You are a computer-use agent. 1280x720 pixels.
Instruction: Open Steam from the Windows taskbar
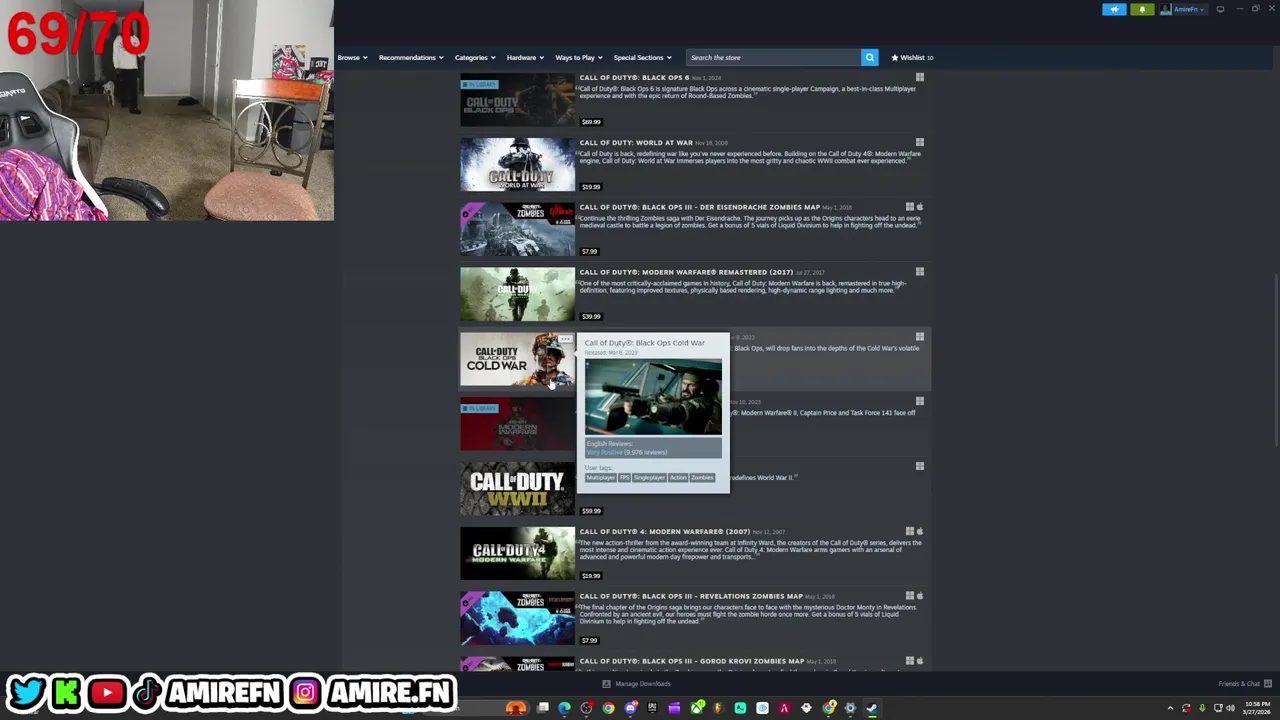point(872,708)
